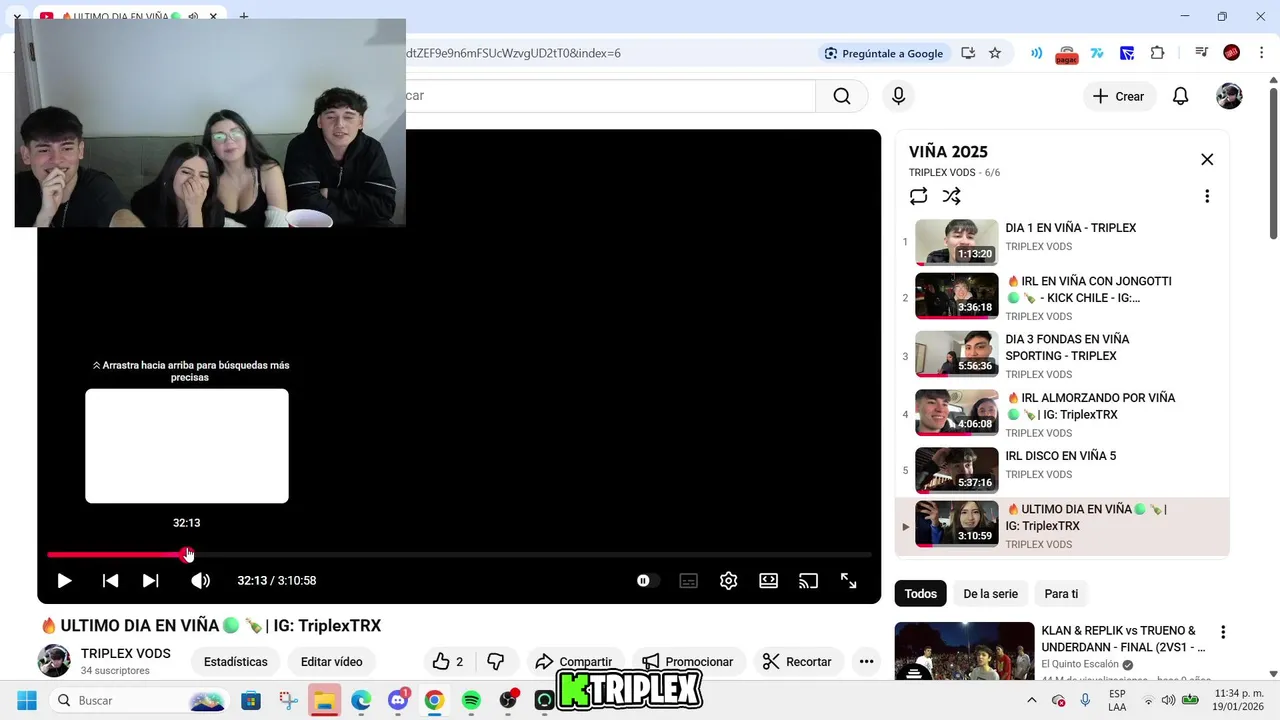Viewport: 1280px width, 720px height.
Task: Open more actions ellipsis below video
Action: 866,662
